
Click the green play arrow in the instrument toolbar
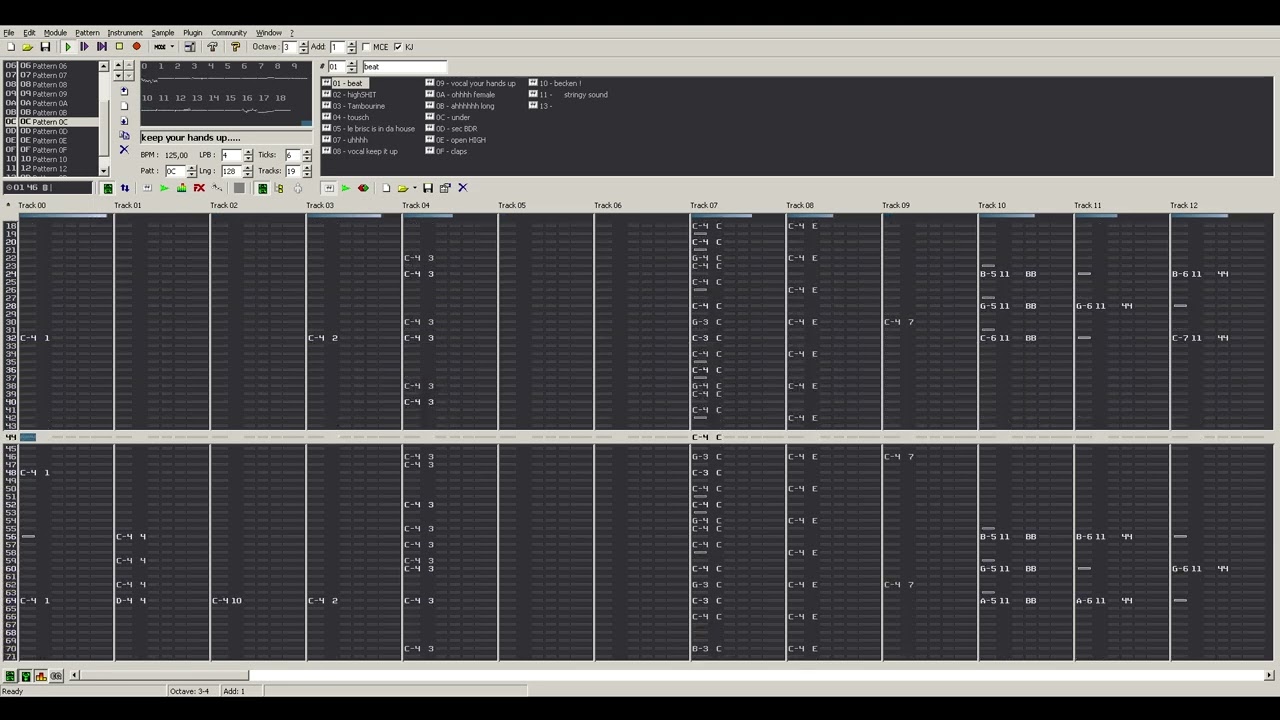[x=346, y=188]
